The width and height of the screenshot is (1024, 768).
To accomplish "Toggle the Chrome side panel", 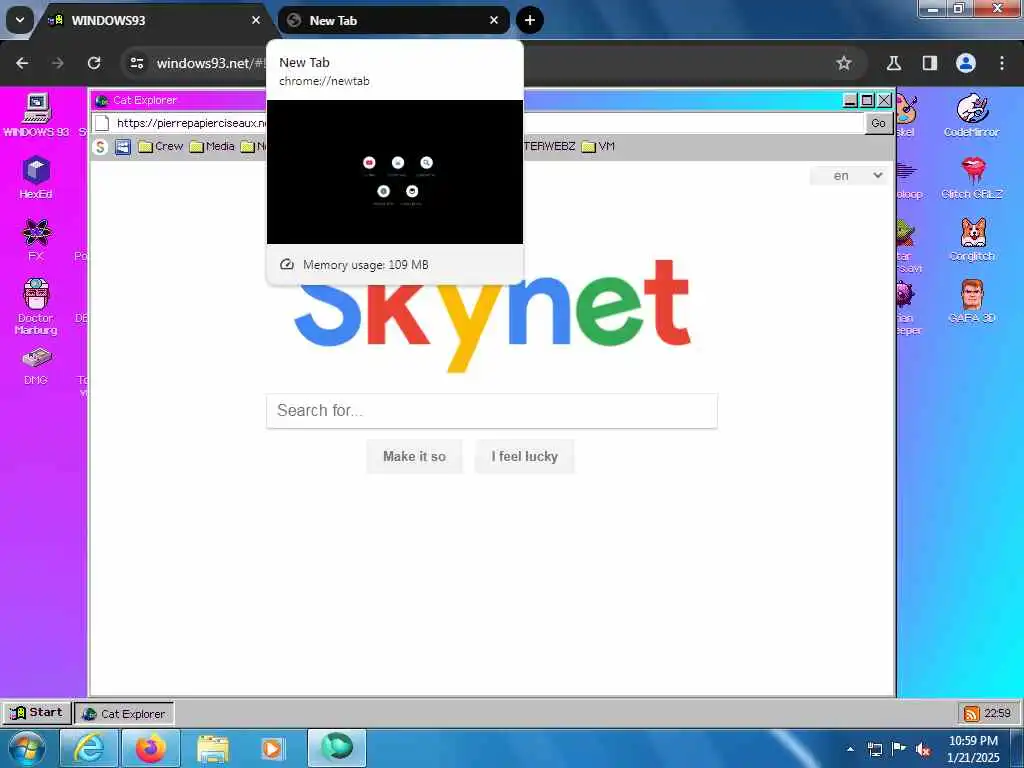I will [930, 63].
